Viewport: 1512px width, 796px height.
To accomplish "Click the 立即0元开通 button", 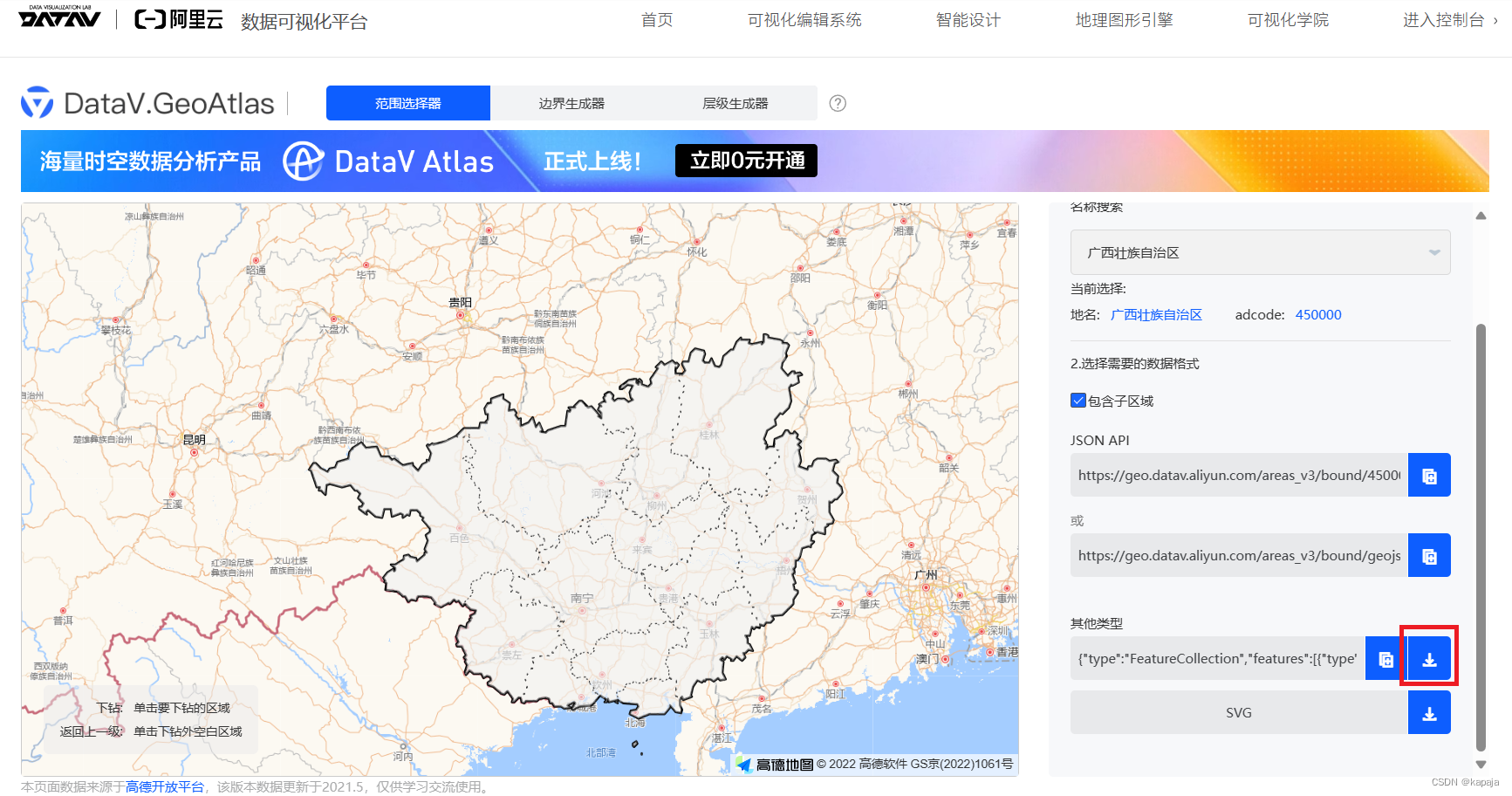I will pyautogui.click(x=746, y=161).
